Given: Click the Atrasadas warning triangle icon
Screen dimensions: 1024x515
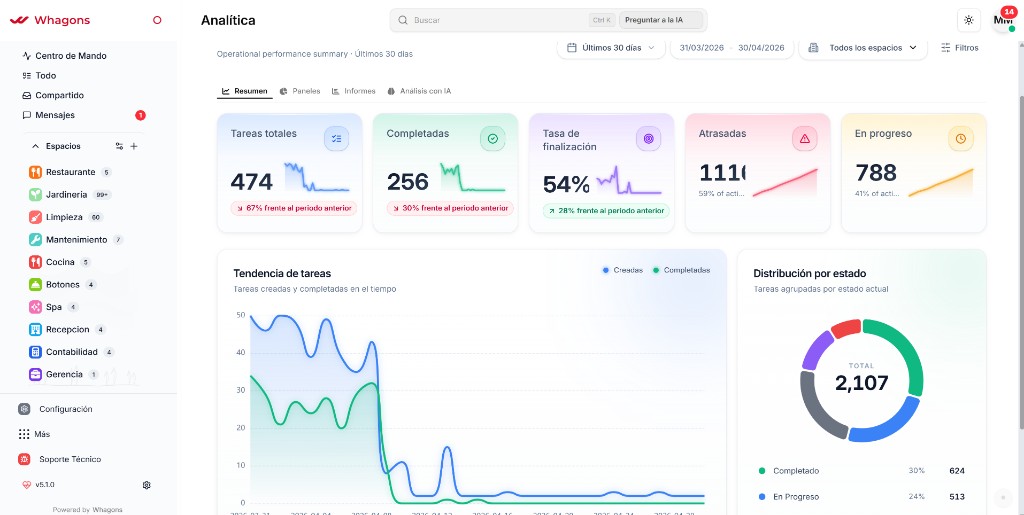Looking at the screenshot, I should tap(805, 138).
